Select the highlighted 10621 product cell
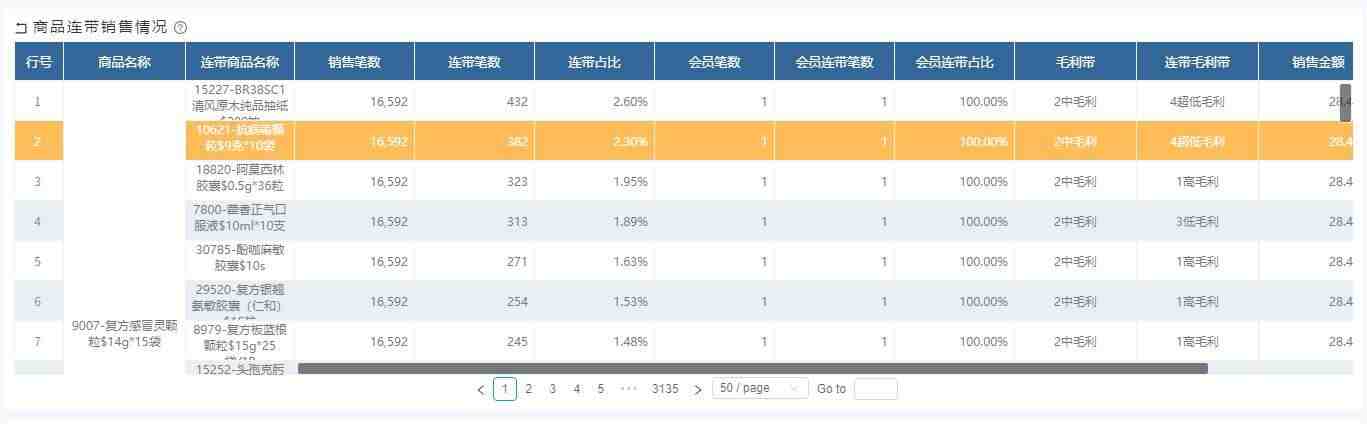Image resolution: width=1367 pixels, height=424 pixels. [x=240, y=142]
